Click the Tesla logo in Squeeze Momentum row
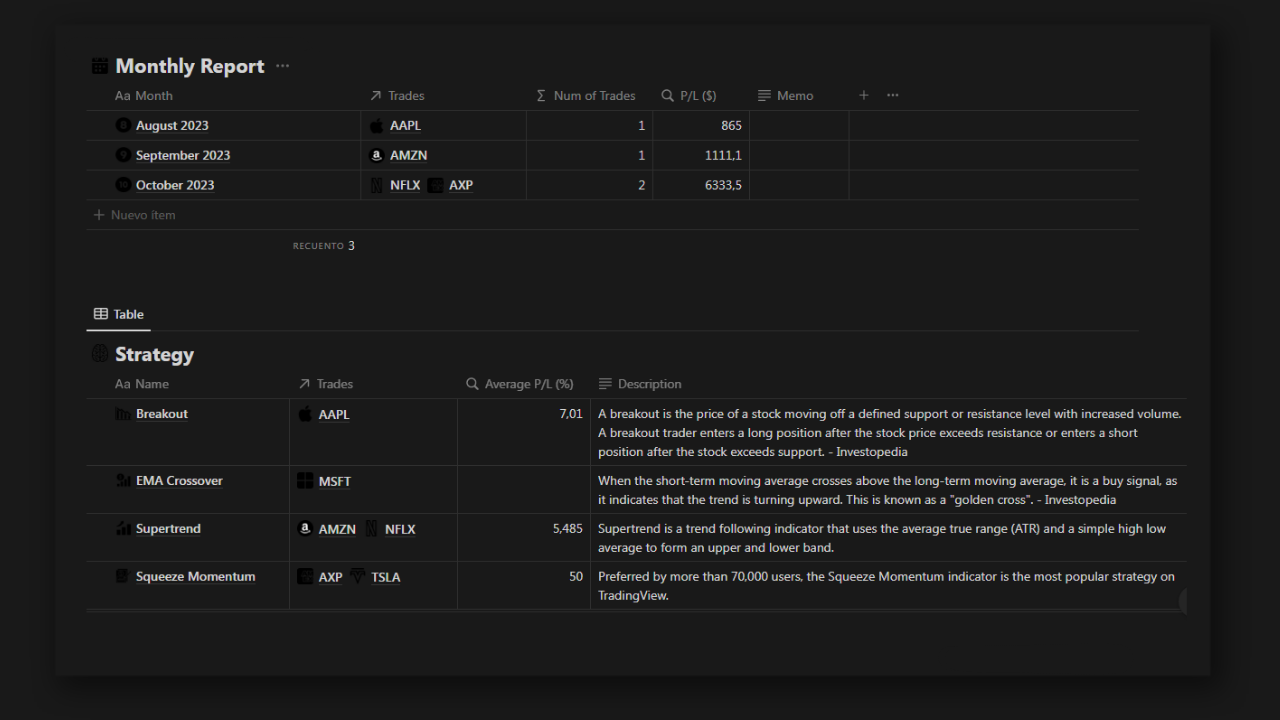Viewport: 1280px width, 720px height. pyautogui.click(x=358, y=577)
